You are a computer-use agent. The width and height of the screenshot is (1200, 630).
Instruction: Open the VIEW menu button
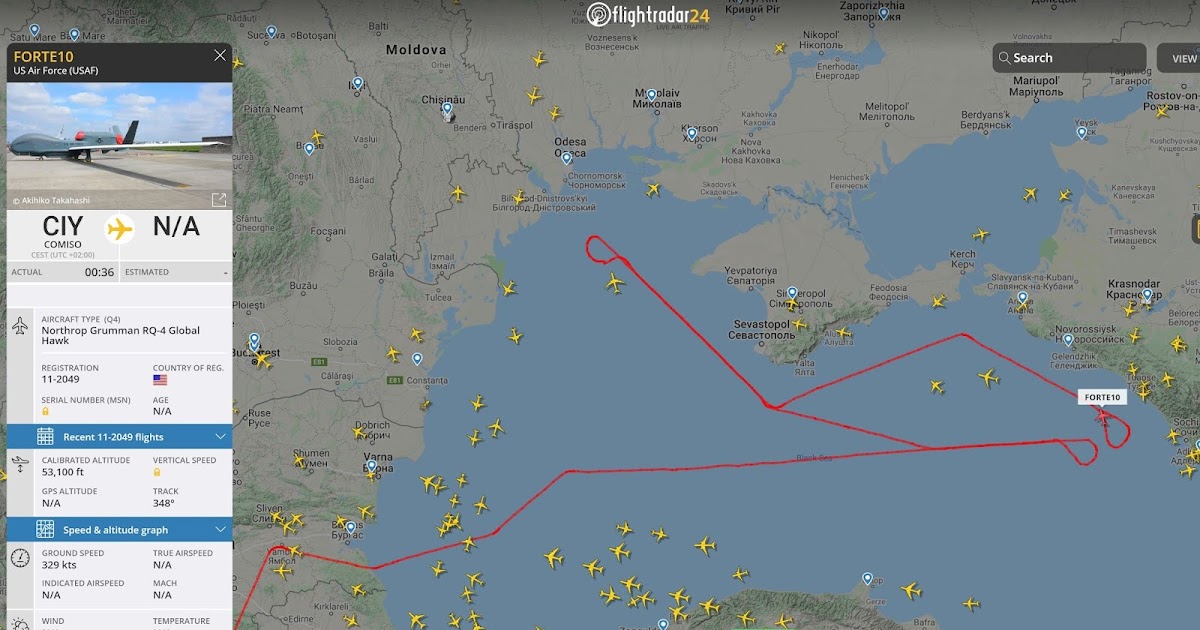pyautogui.click(x=1180, y=58)
